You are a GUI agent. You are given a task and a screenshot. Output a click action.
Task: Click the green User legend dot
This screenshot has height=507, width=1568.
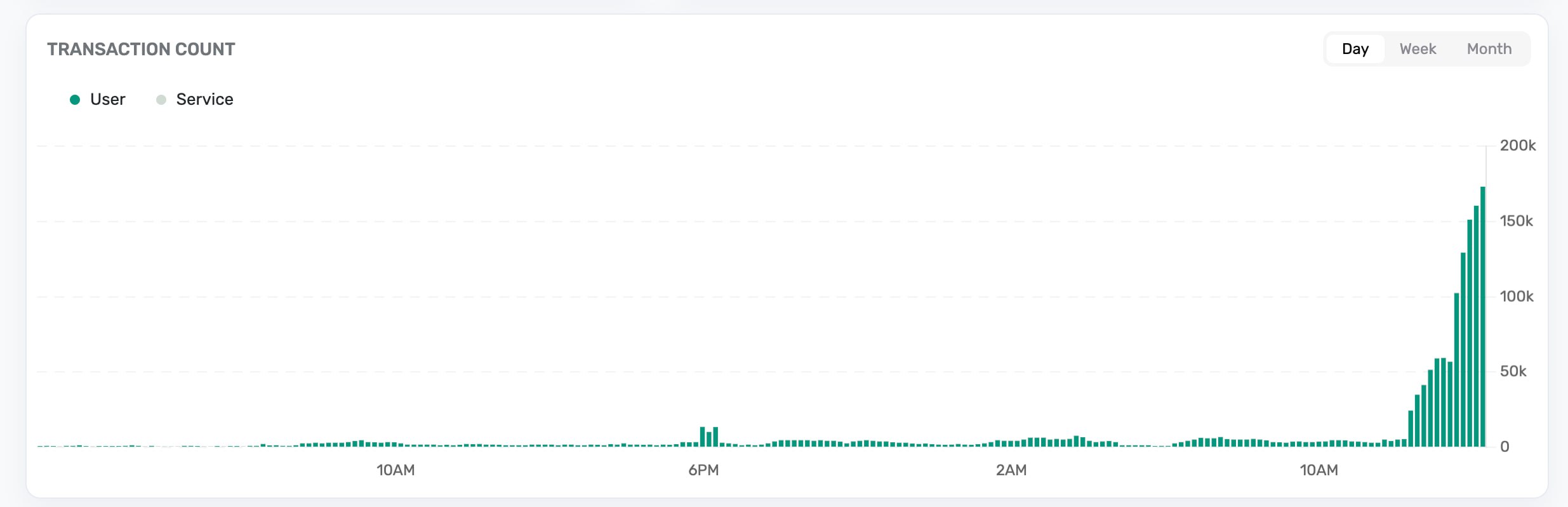pyautogui.click(x=75, y=100)
